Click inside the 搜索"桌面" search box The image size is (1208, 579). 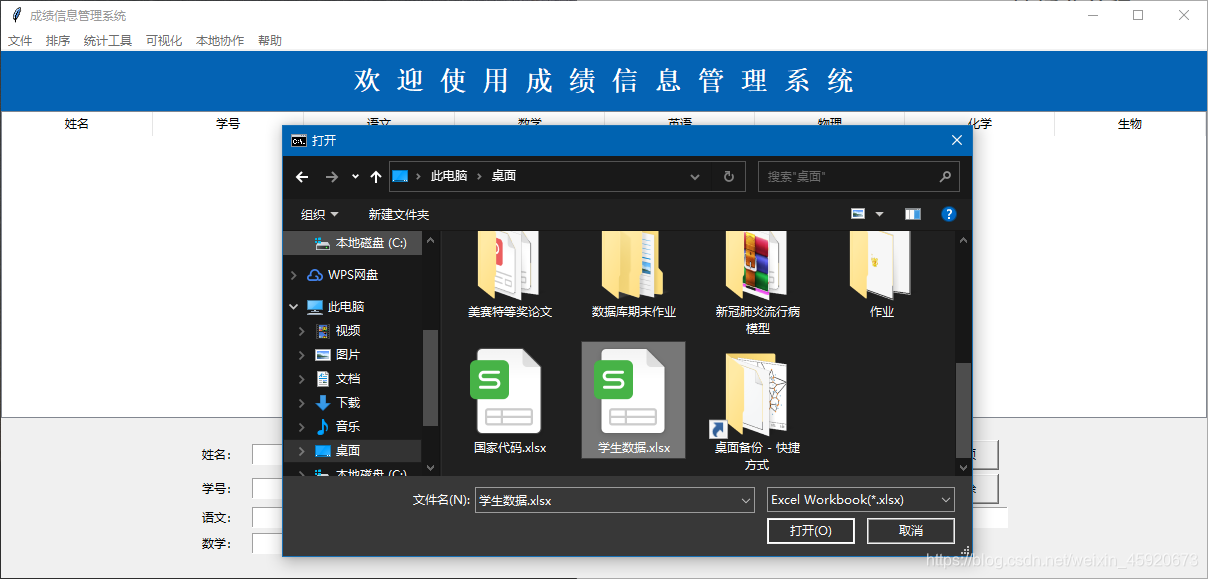click(855, 176)
